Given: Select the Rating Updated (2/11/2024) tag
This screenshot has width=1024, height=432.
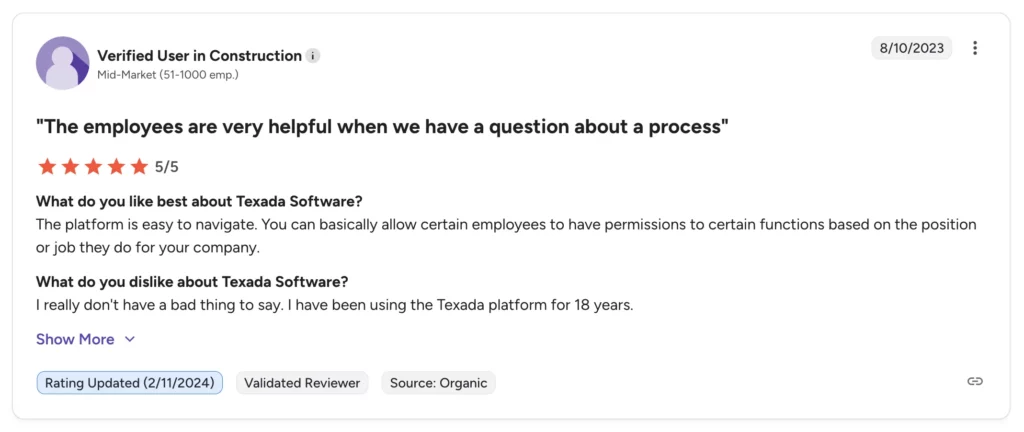Looking at the screenshot, I should 130,382.
